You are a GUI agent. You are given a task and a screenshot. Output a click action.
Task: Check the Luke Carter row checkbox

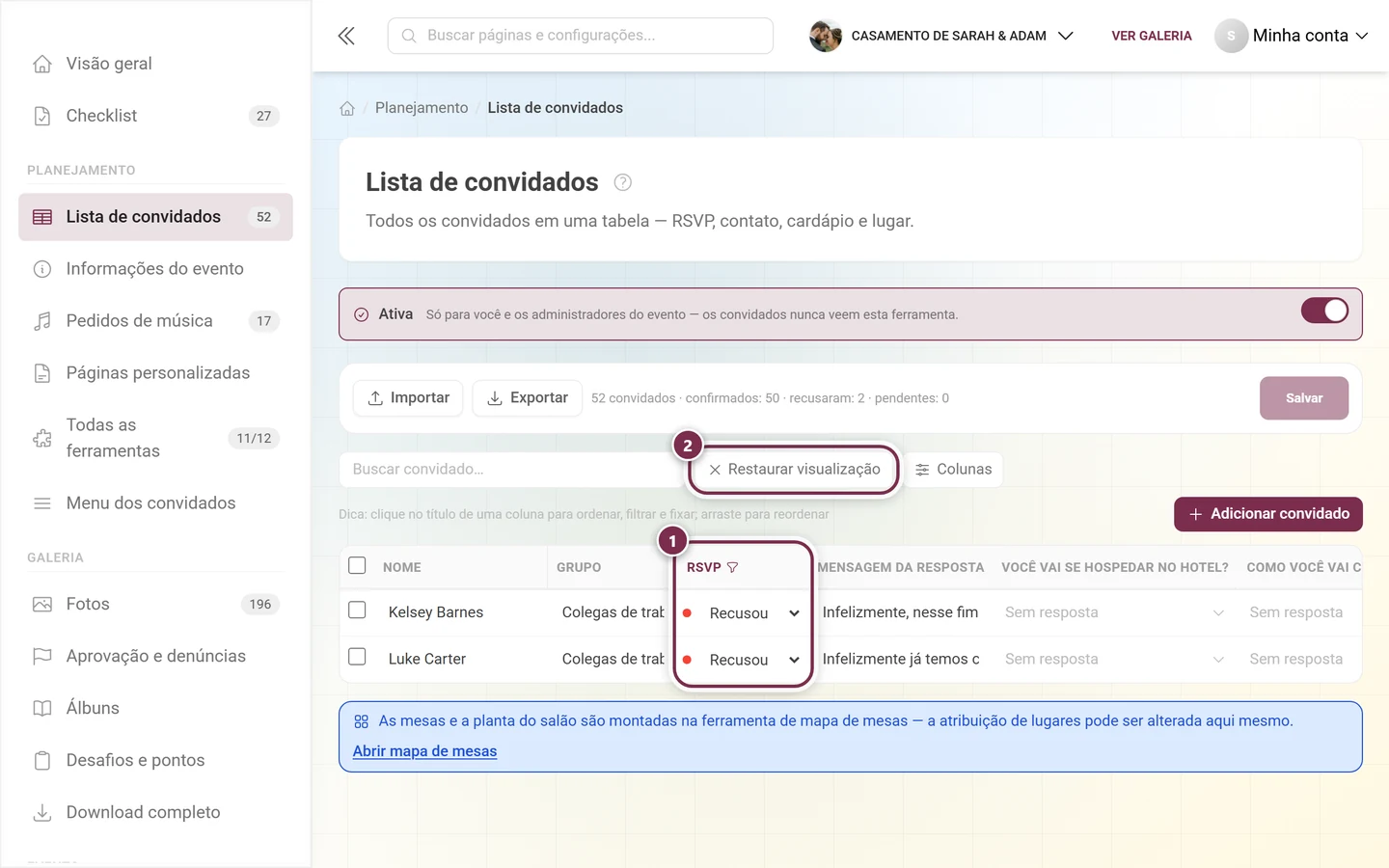357,657
